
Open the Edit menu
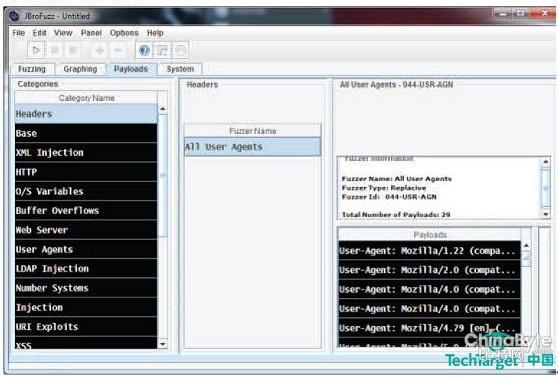(40, 33)
